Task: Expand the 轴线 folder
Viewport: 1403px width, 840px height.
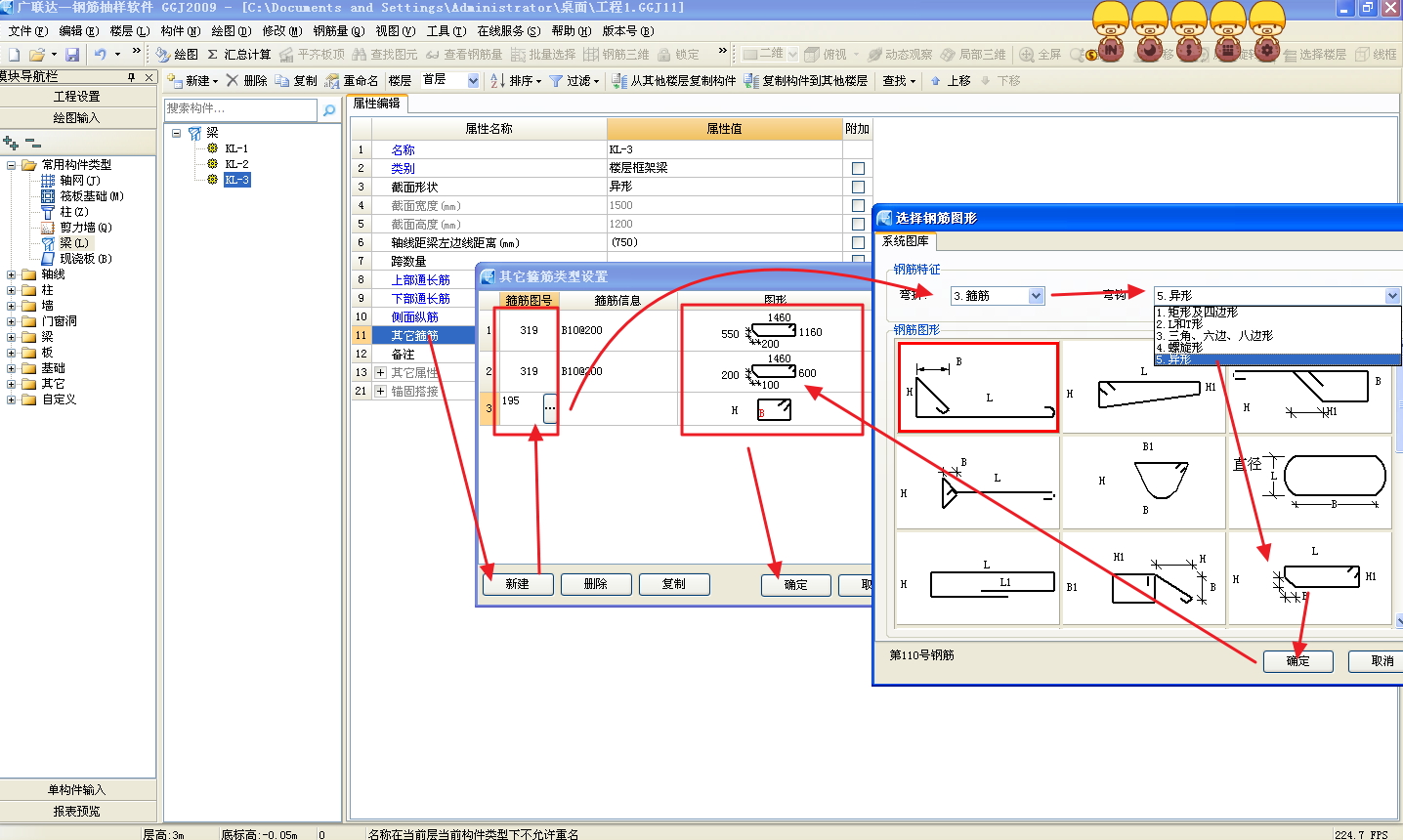Action: coord(12,274)
